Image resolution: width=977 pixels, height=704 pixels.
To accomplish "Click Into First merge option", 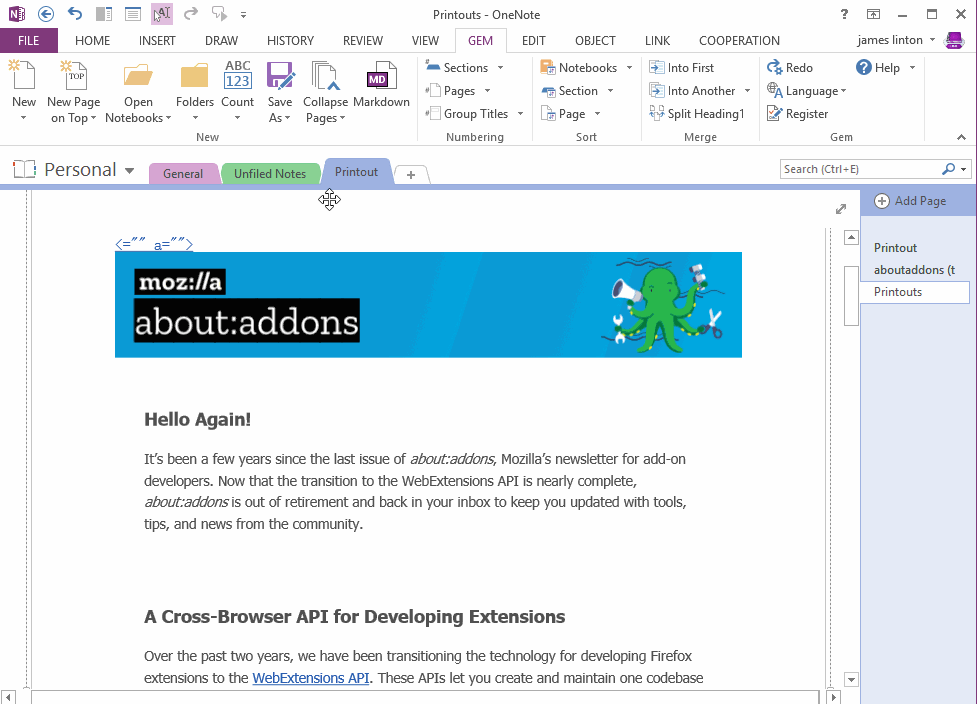I will [682, 67].
